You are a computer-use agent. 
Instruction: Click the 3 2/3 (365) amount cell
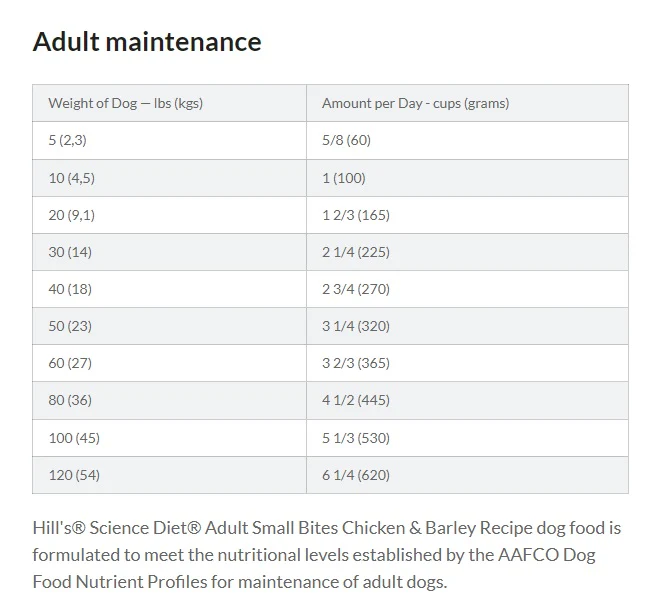pyautogui.click(x=467, y=363)
